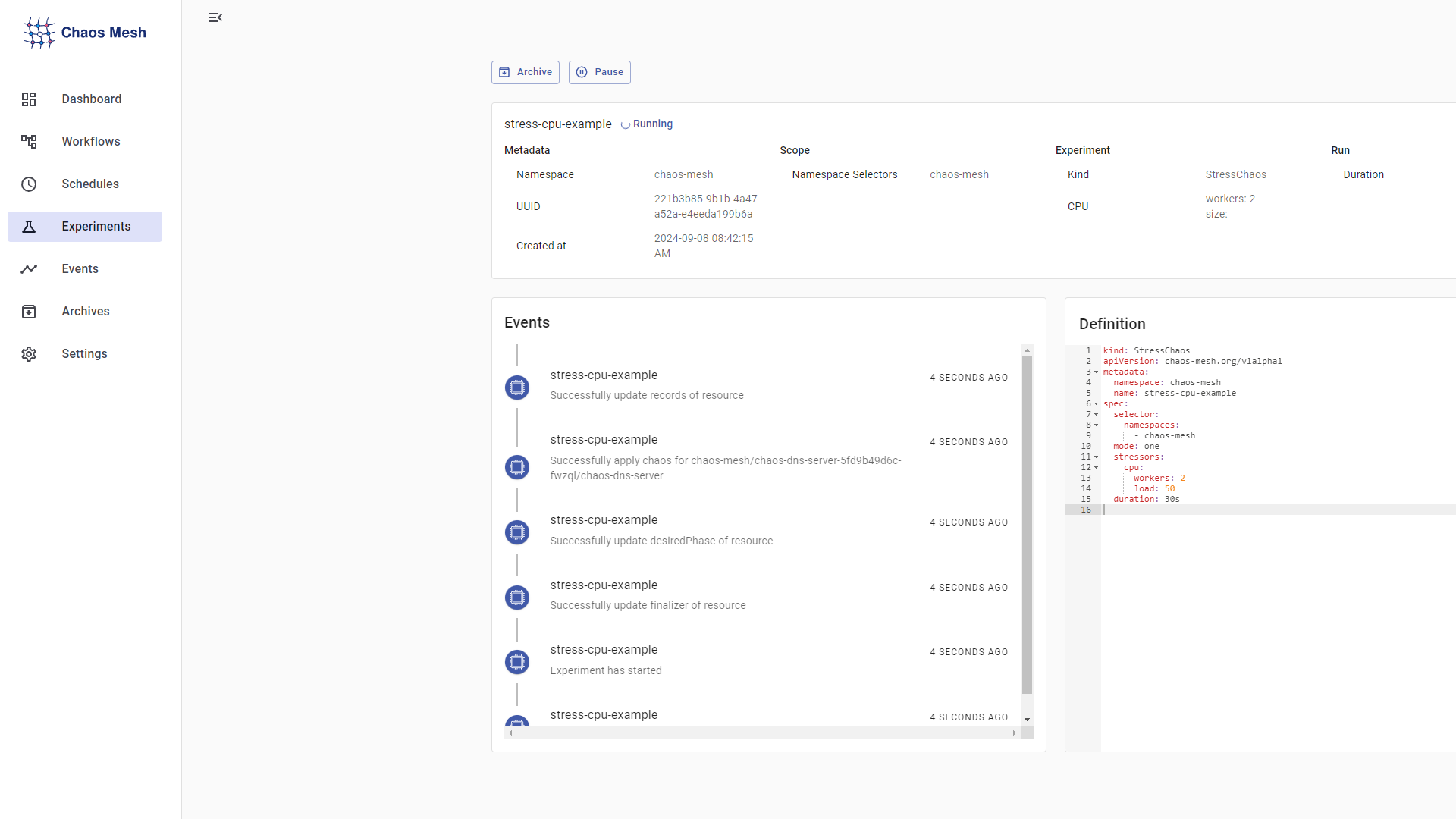Click the Workflows sidebar icon

(29, 142)
